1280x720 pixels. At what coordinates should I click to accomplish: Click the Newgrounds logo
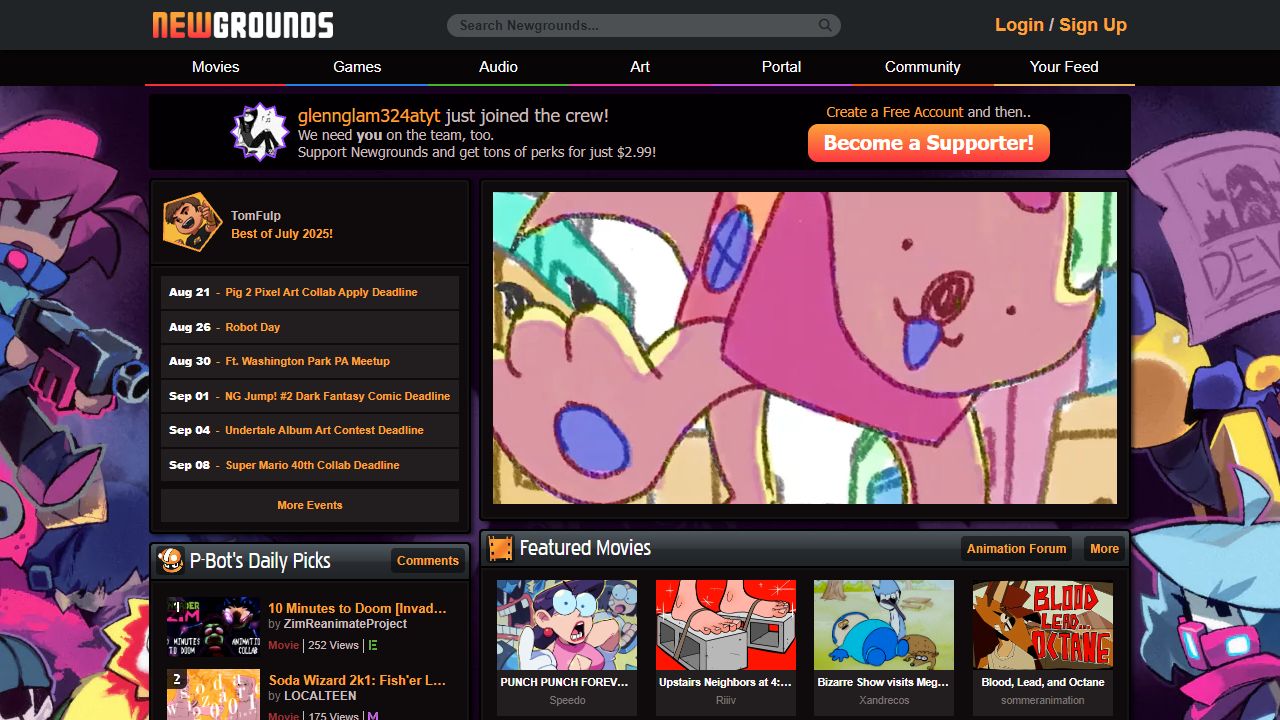coord(243,25)
